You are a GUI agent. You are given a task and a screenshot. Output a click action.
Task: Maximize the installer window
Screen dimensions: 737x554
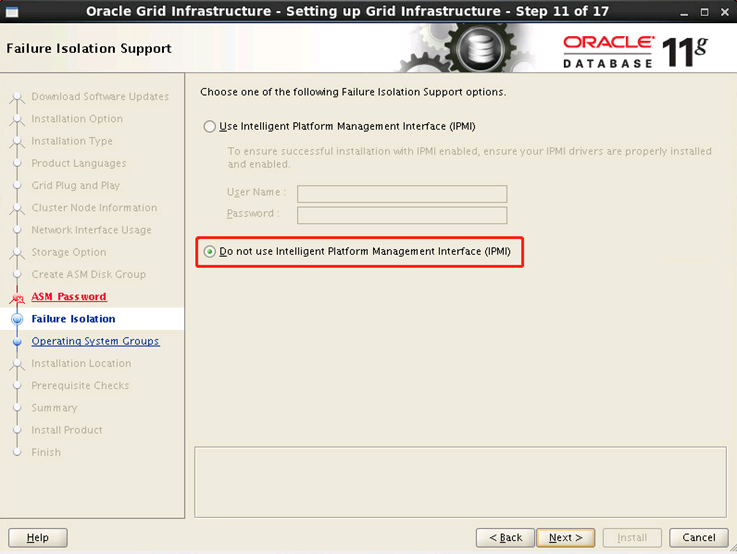704,12
